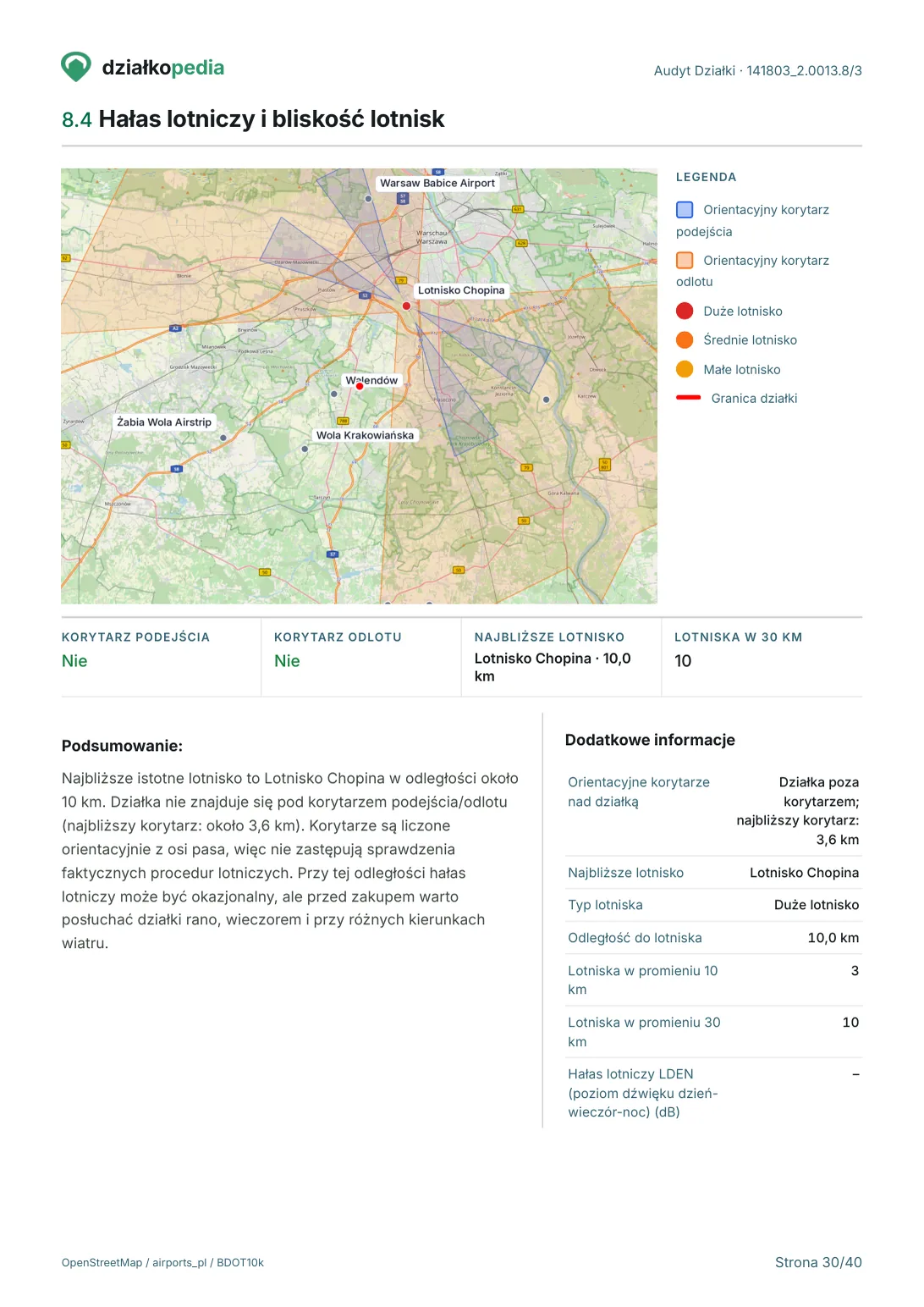The height and width of the screenshot is (1307, 924).
Task: Click the Małe lotnisko legend label
Action: tap(742, 370)
